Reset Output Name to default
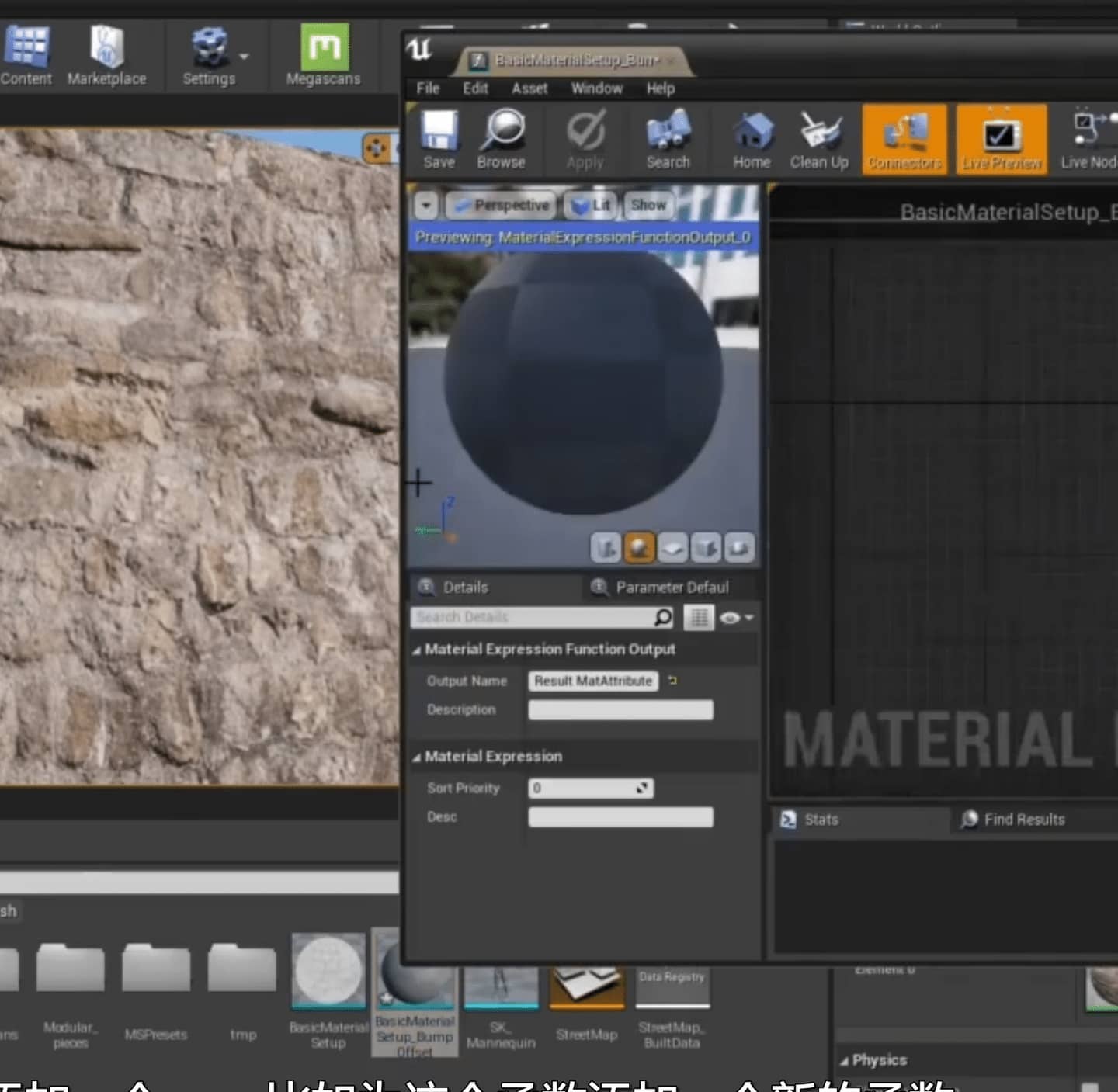 pyautogui.click(x=672, y=681)
